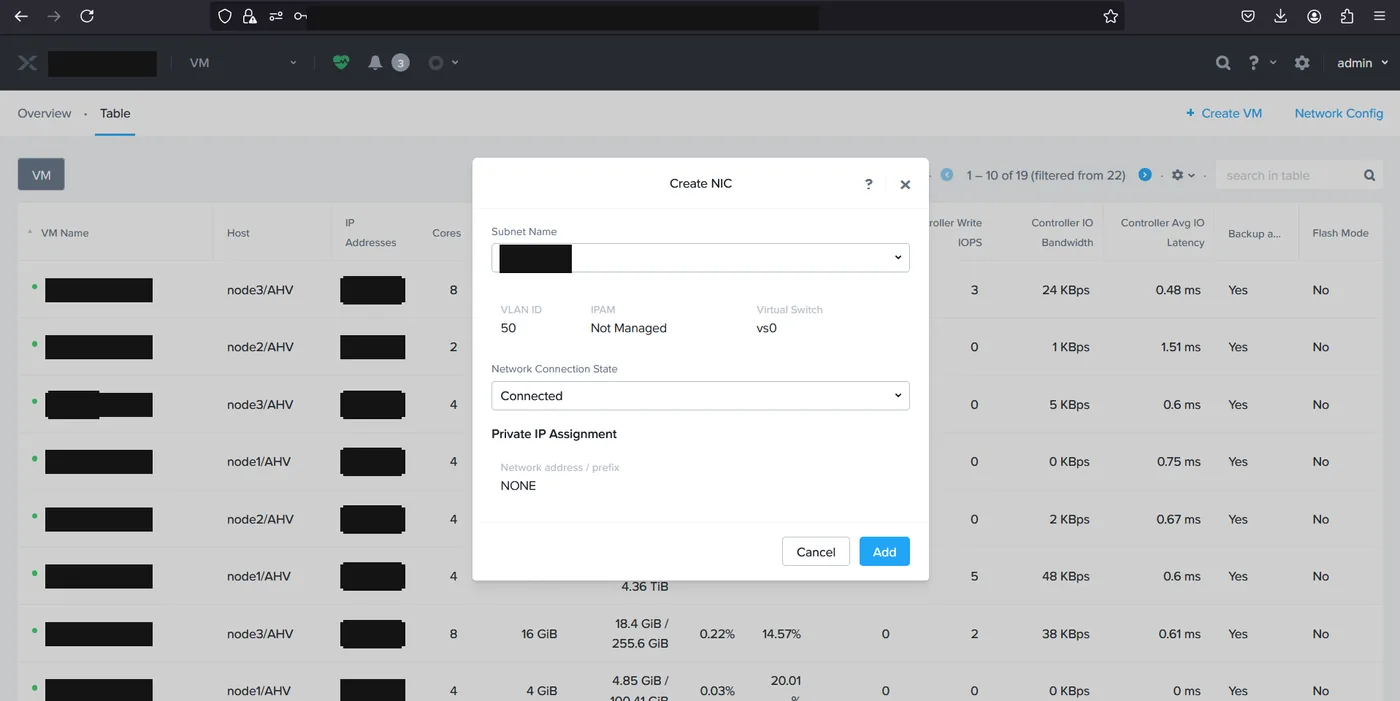Open the alerts bell icon
Viewport: 1400px width, 701px height.
tap(375, 62)
